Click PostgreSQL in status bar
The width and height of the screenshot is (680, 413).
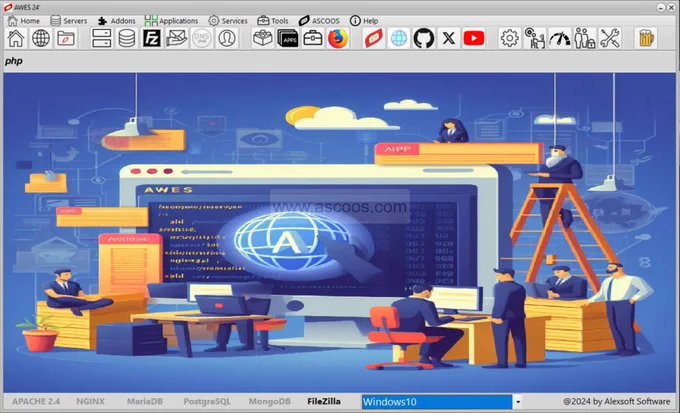coord(207,401)
